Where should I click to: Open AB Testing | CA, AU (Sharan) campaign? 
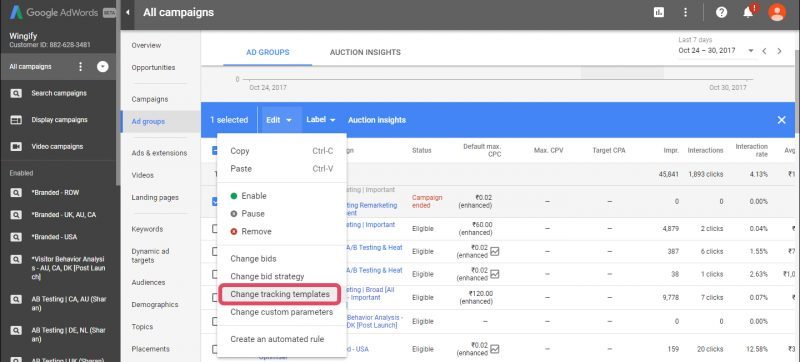pyautogui.click(x=69, y=304)
